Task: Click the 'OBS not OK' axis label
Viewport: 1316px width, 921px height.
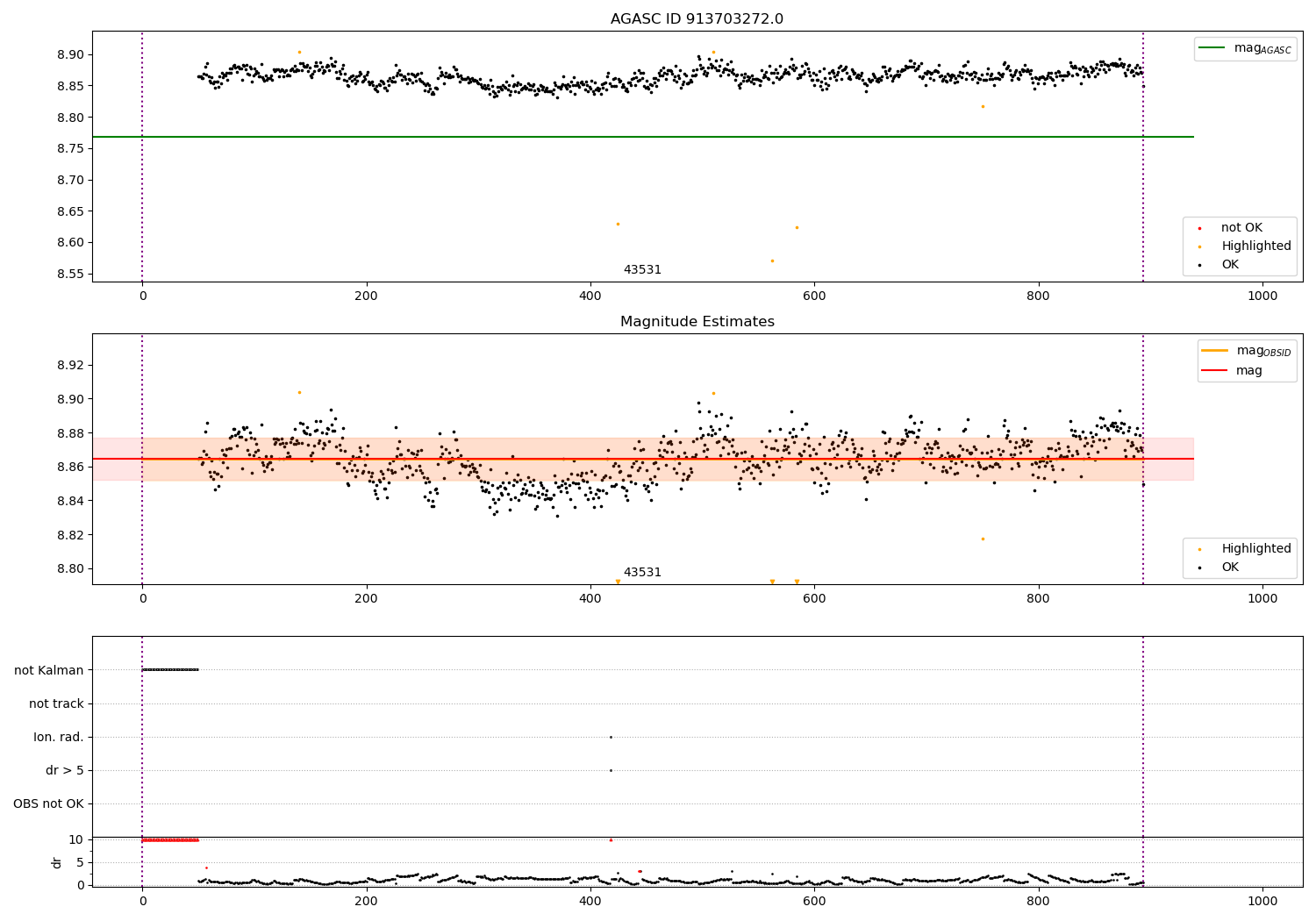Action: coord(48,803)
